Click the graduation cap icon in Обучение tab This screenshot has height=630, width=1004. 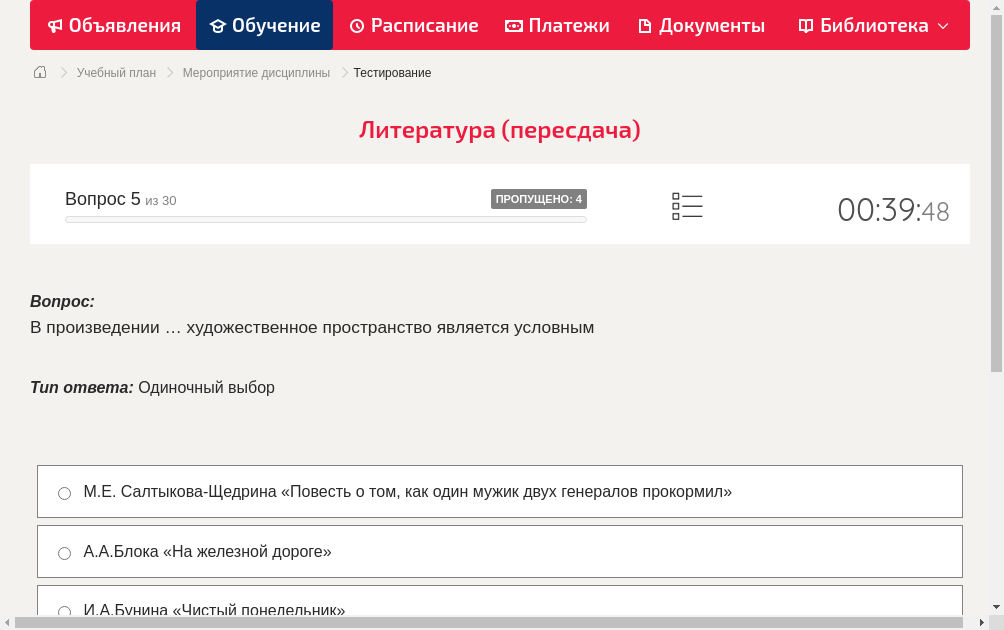point(221,25)
